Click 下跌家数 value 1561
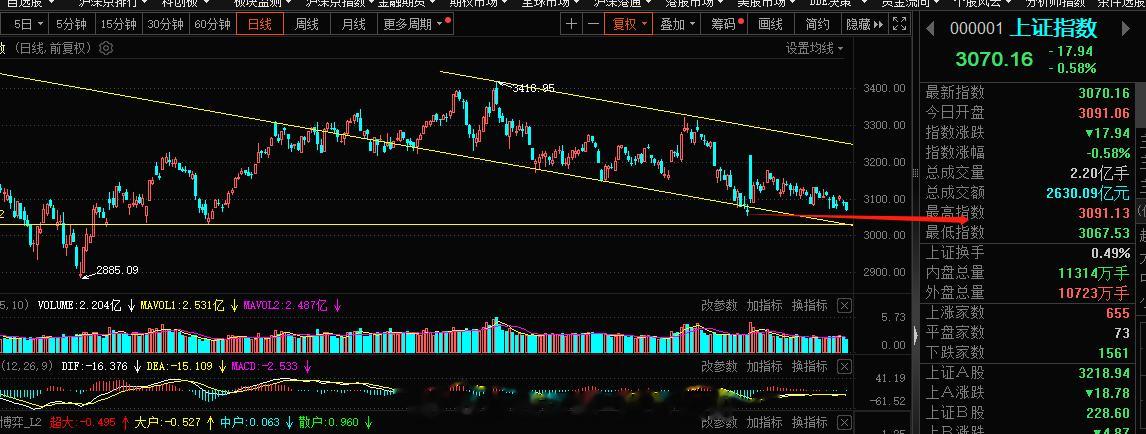Image resolution: width=1146 pixels, height=434 pixels. [1113, 353]
